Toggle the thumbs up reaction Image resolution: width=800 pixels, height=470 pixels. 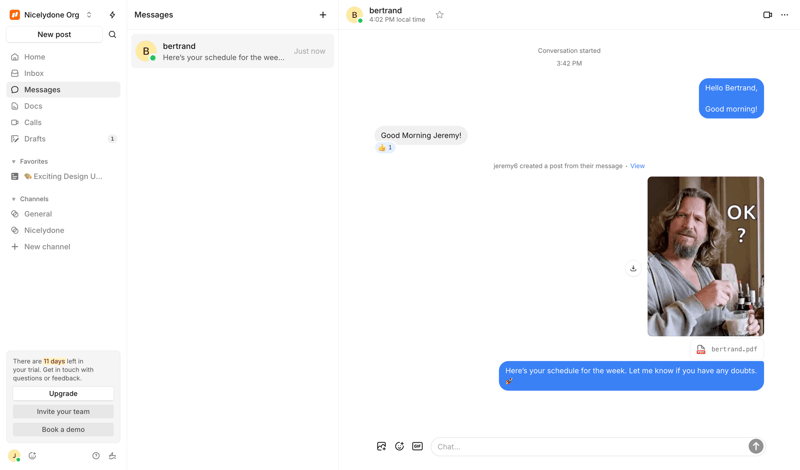385,148
